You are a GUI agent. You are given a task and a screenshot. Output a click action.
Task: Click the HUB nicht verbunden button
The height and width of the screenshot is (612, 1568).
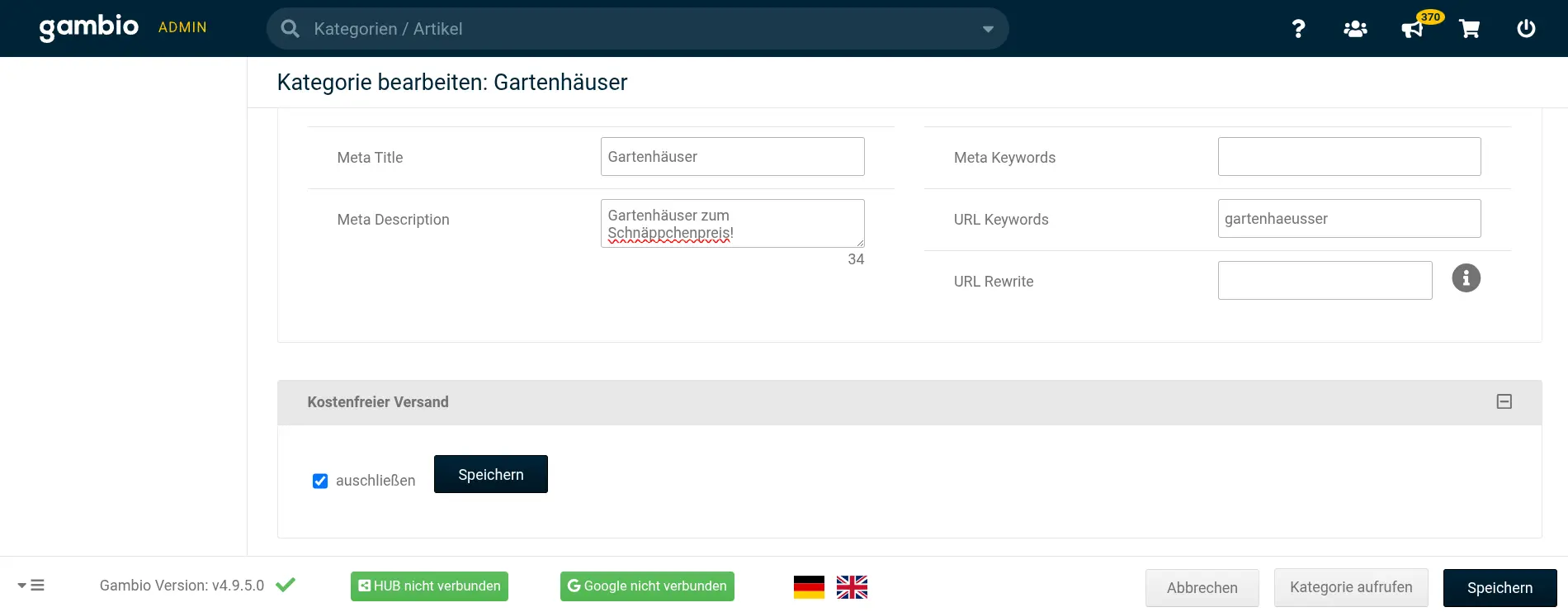[x=429, y=586]
